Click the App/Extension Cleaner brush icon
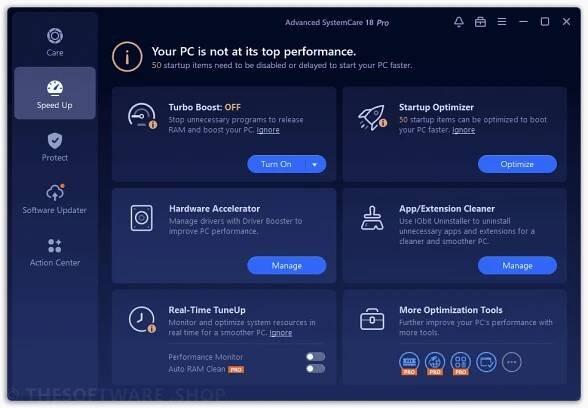Screen dimensions: 588x408 point(372,218)
